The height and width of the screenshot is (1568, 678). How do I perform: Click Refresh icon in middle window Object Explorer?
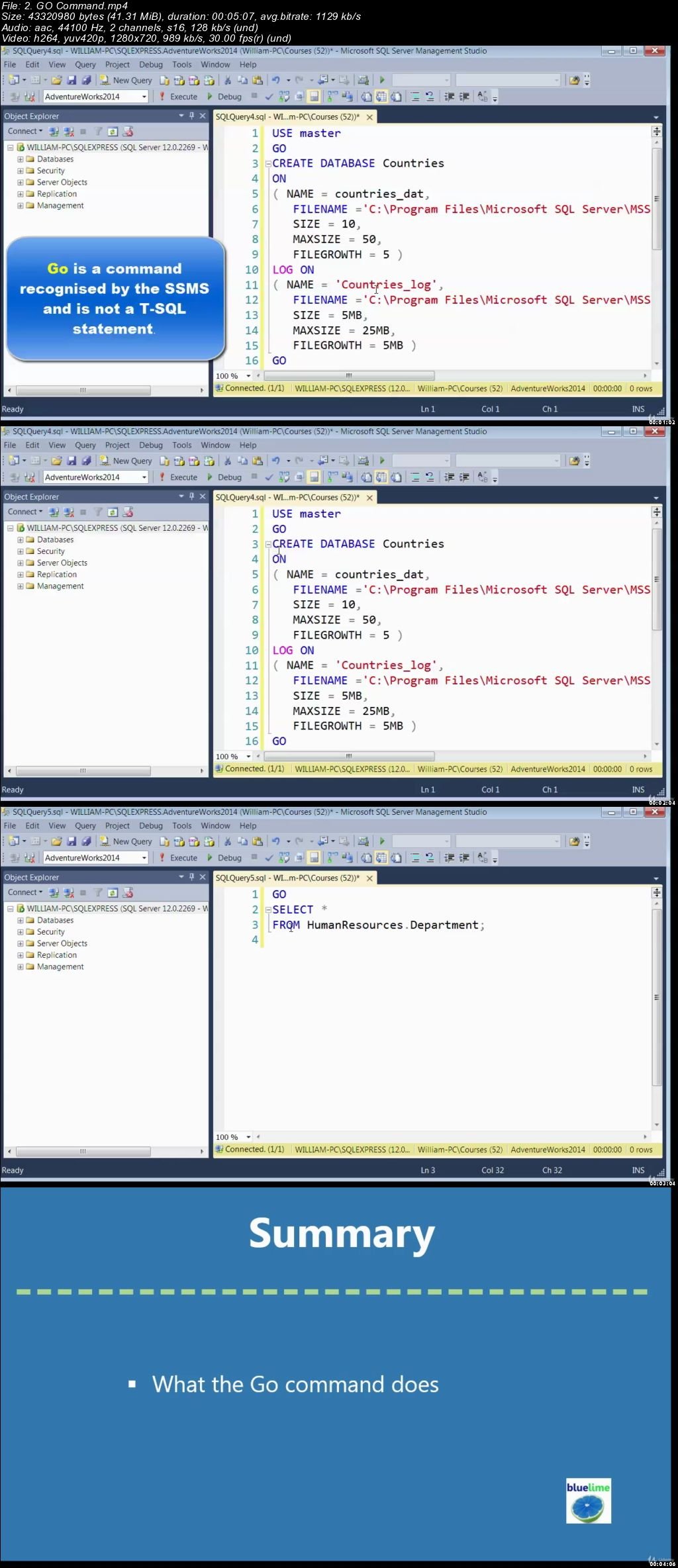pyautogui.click(x=113, y=512)
